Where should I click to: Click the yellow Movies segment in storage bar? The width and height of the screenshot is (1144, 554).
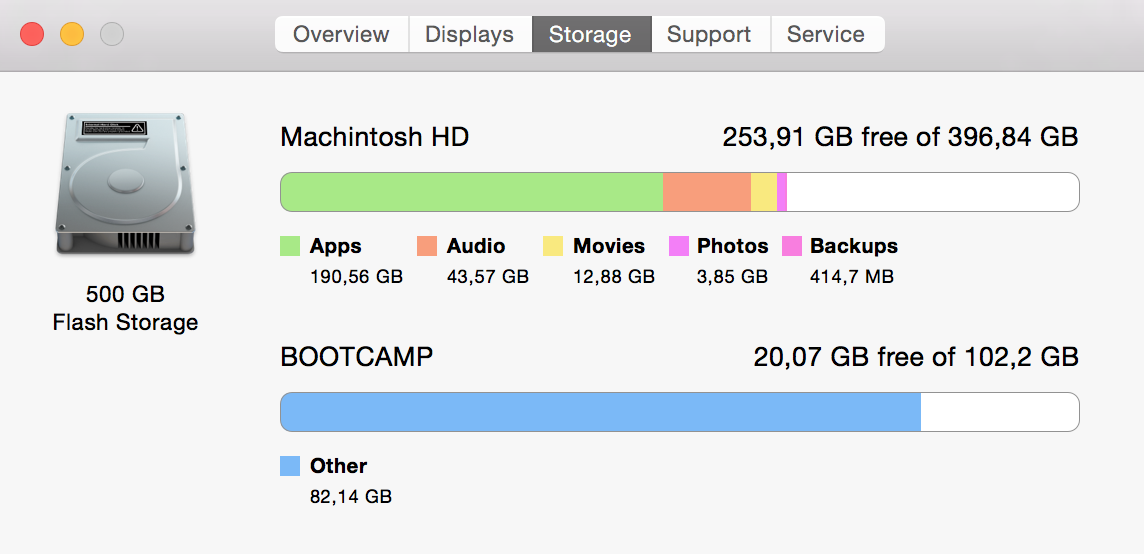[763, 192]
